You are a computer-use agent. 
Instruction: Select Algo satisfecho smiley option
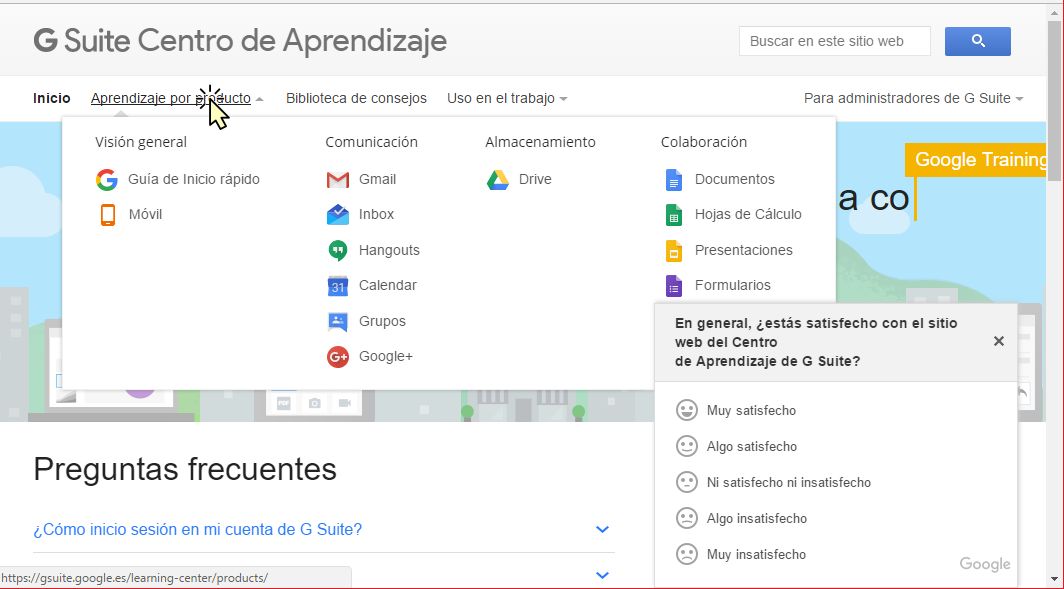click(687, 446)
